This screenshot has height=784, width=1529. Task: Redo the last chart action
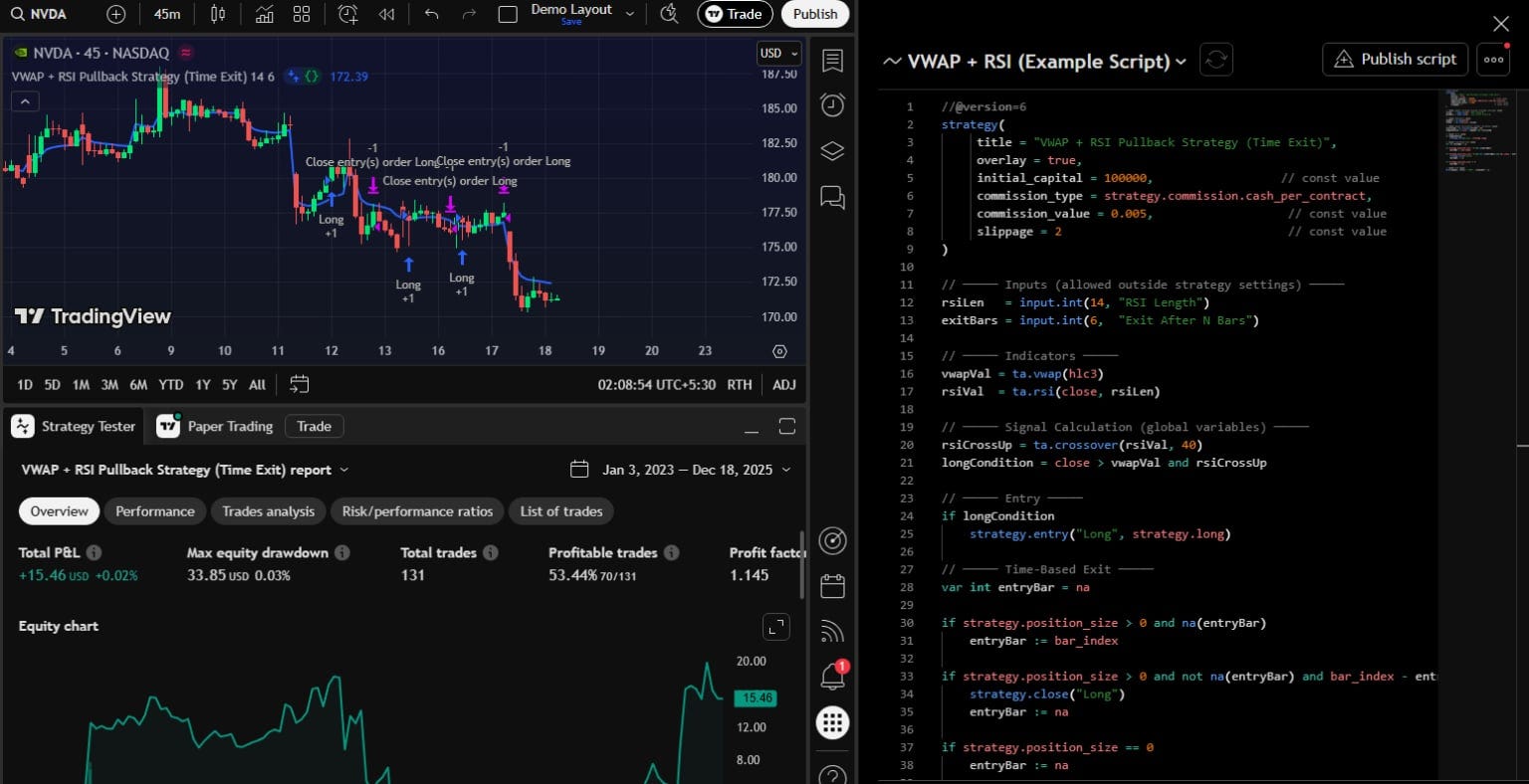469,14
